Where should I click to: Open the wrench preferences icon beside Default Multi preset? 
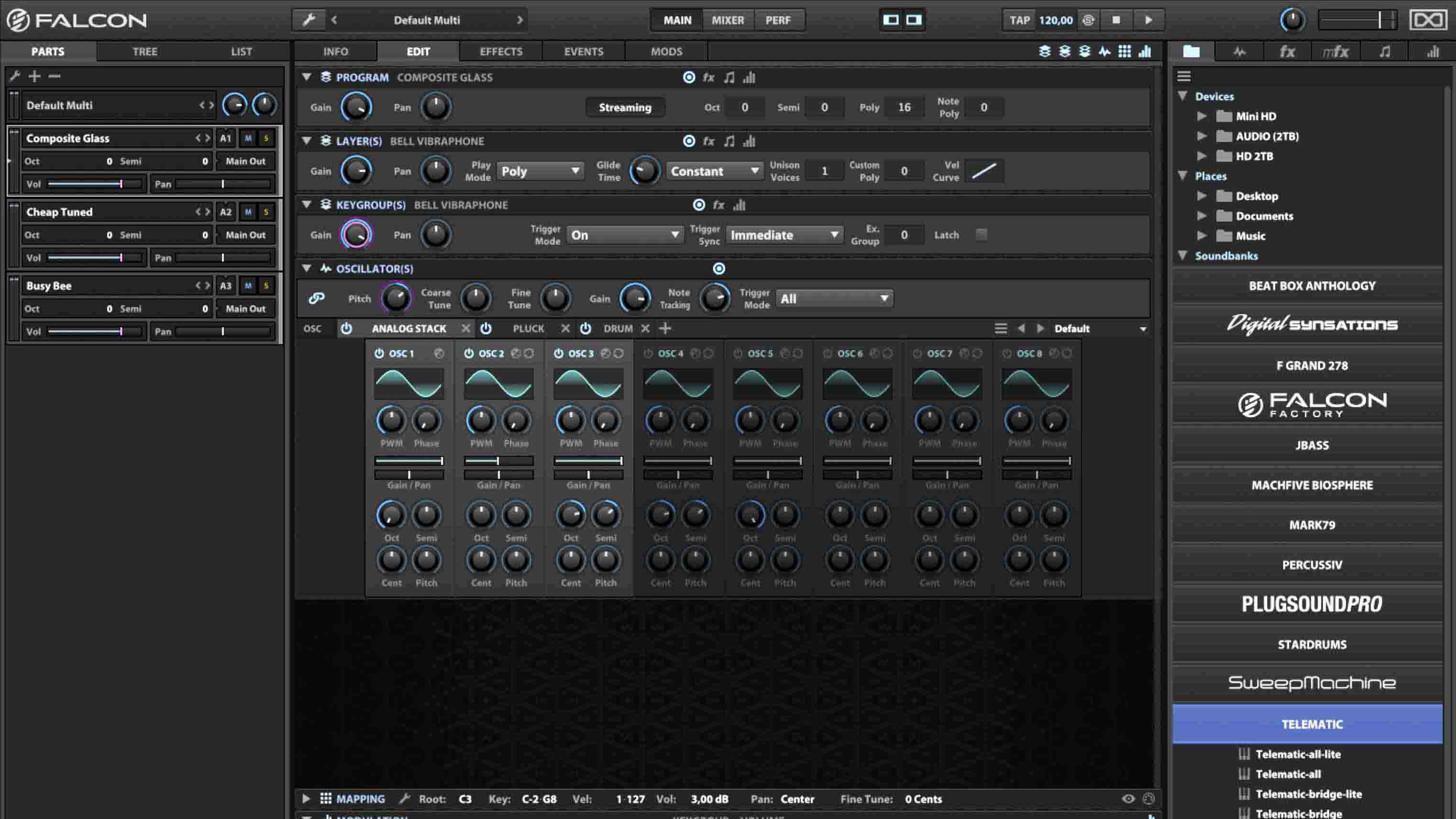[309, 21]
